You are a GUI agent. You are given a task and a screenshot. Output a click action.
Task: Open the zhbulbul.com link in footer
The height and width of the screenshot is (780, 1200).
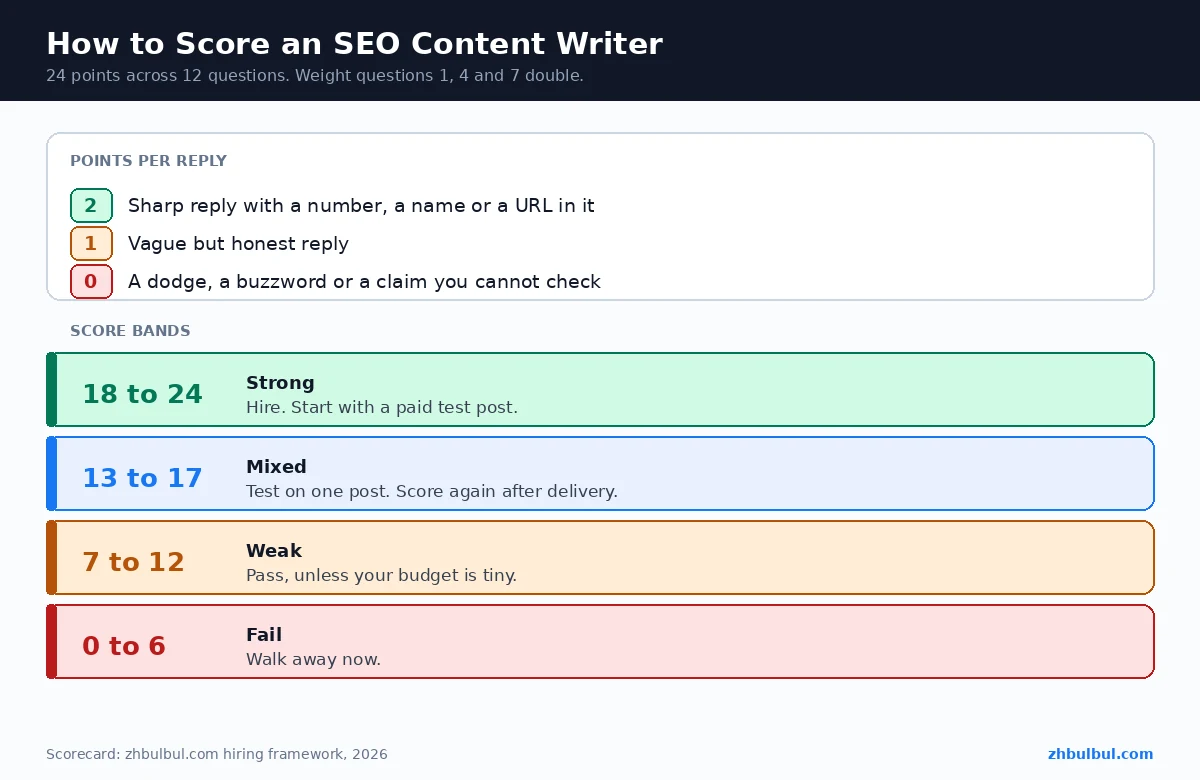pyautogui.click(x=1100, y=754)
